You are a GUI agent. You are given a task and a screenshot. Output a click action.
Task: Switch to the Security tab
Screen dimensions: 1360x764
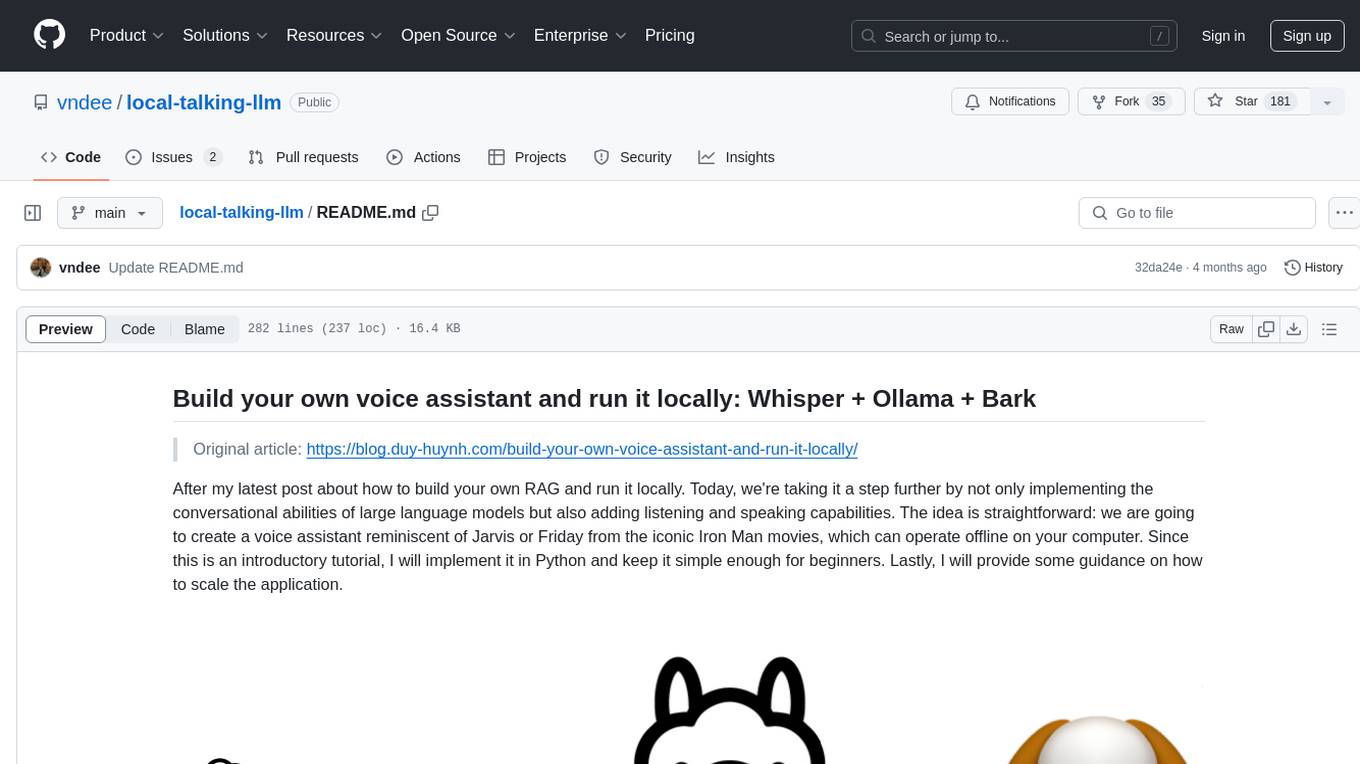pyautogui.click(x=633, y=157)
